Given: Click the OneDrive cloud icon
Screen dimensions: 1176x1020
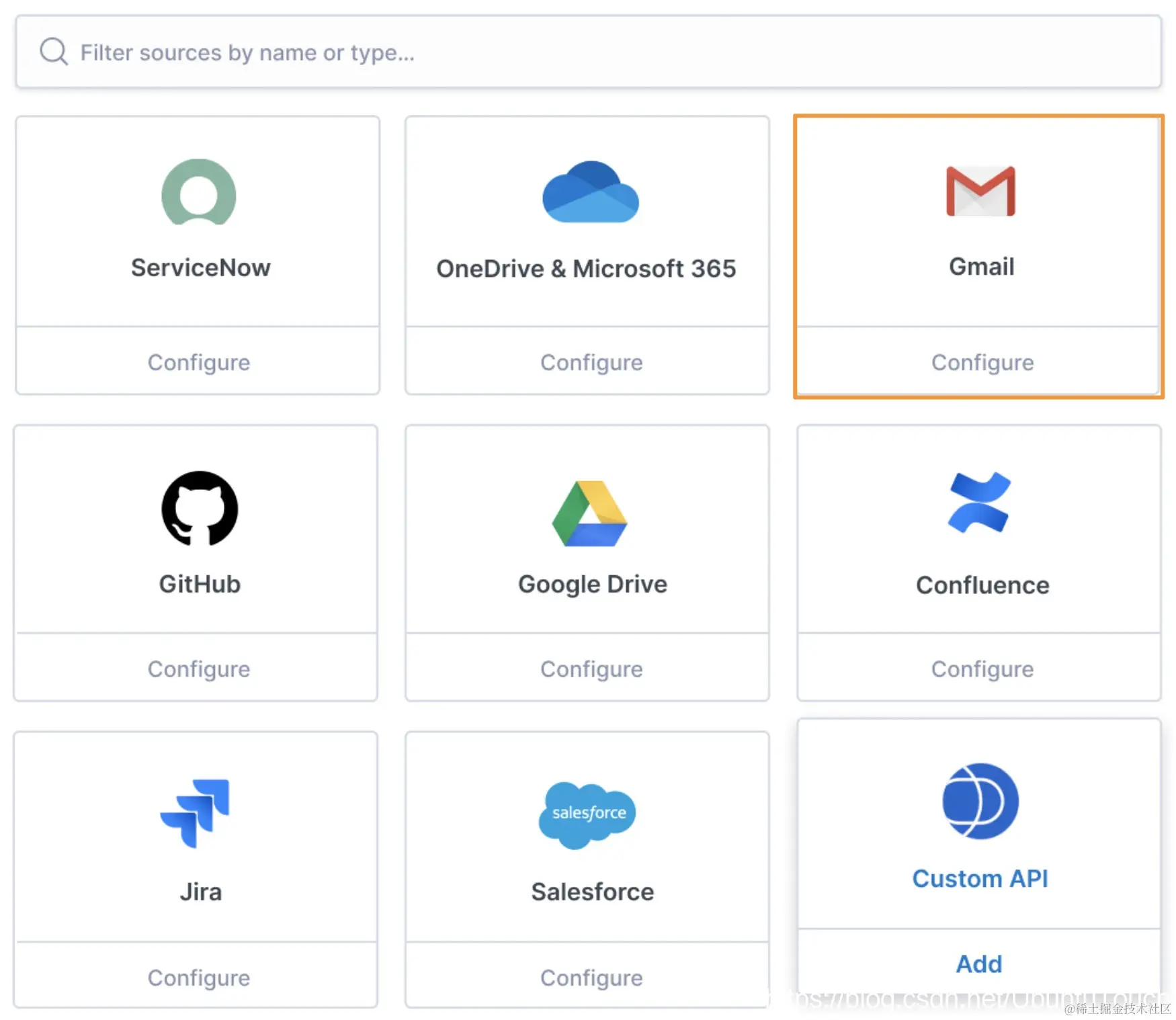Looking at the screenshot, I should (591, 192).
